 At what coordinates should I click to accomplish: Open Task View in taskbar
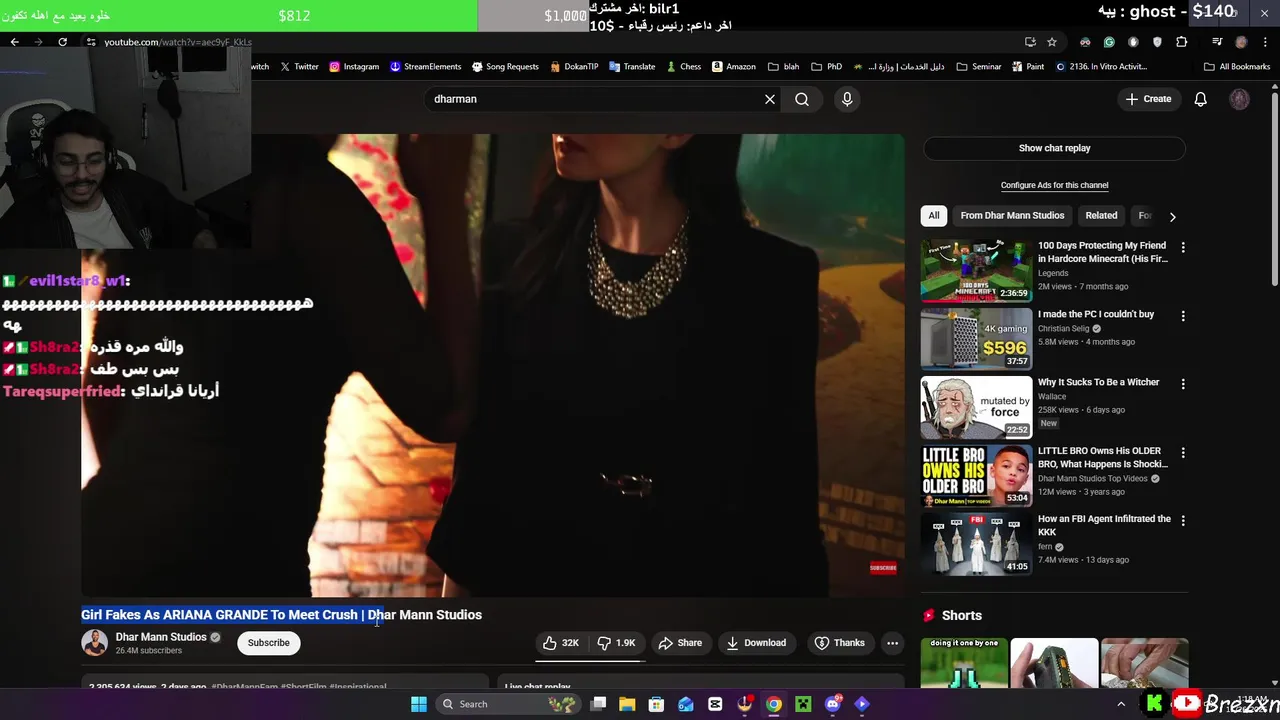click(598, 704)
